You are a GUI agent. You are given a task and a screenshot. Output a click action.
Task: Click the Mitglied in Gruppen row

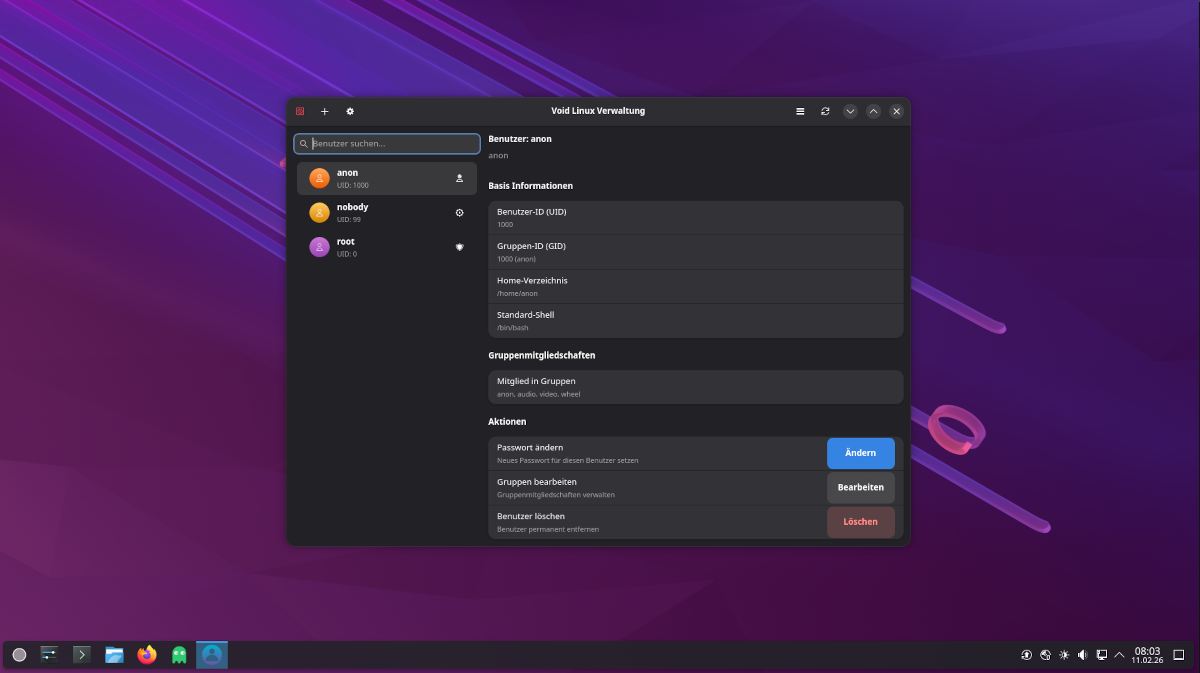(x=695, y=387)
